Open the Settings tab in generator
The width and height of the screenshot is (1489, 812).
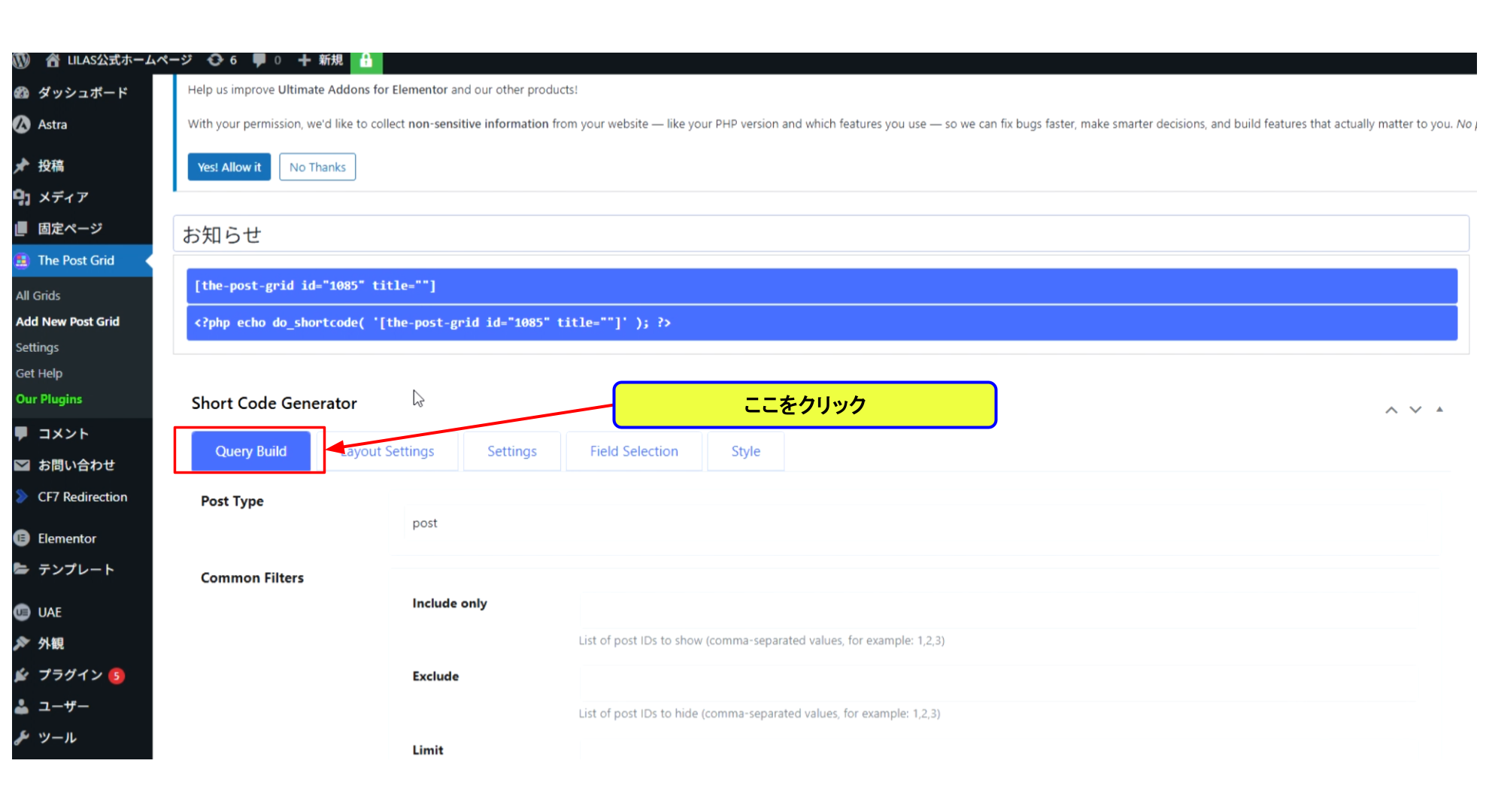point(511,451)
